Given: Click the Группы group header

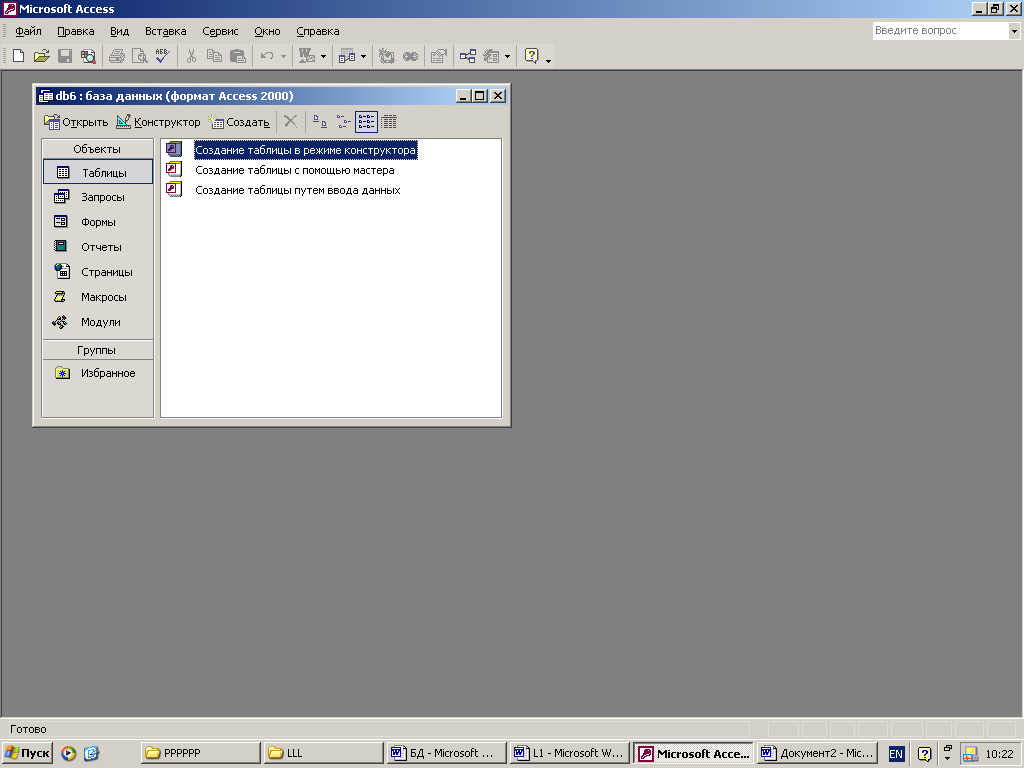Looking at the screenshot, I should (x=97, y=350).
